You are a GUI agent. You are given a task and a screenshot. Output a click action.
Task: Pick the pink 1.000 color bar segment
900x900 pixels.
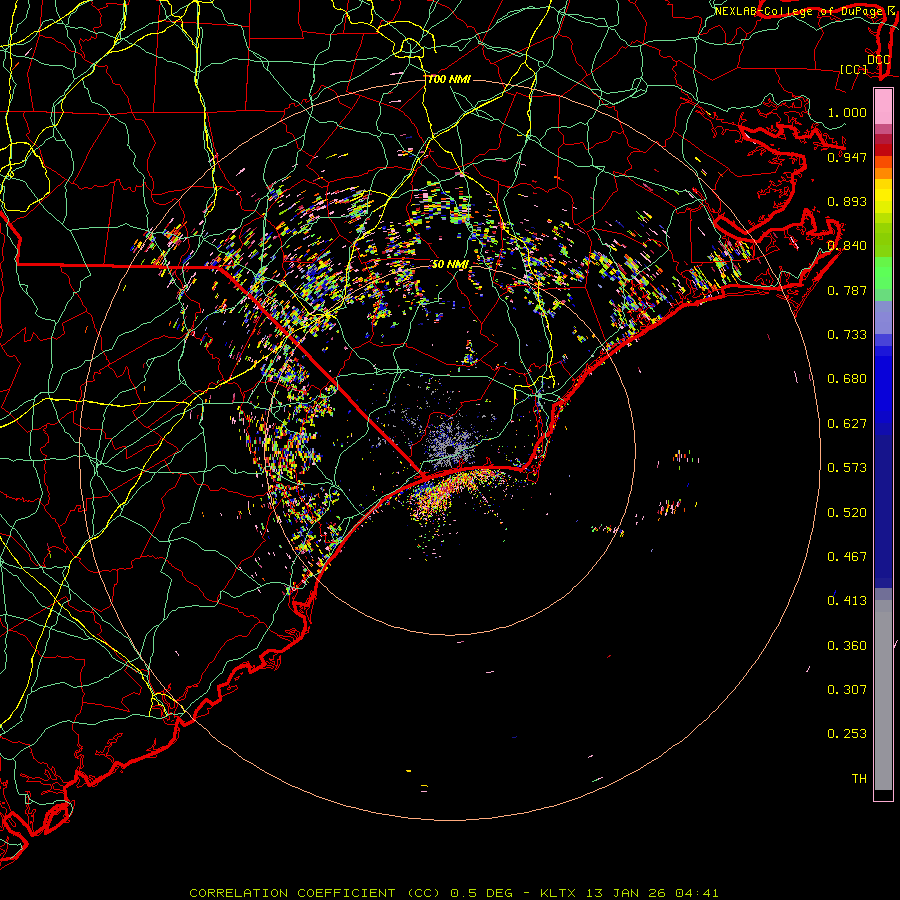tap(883, 107)
